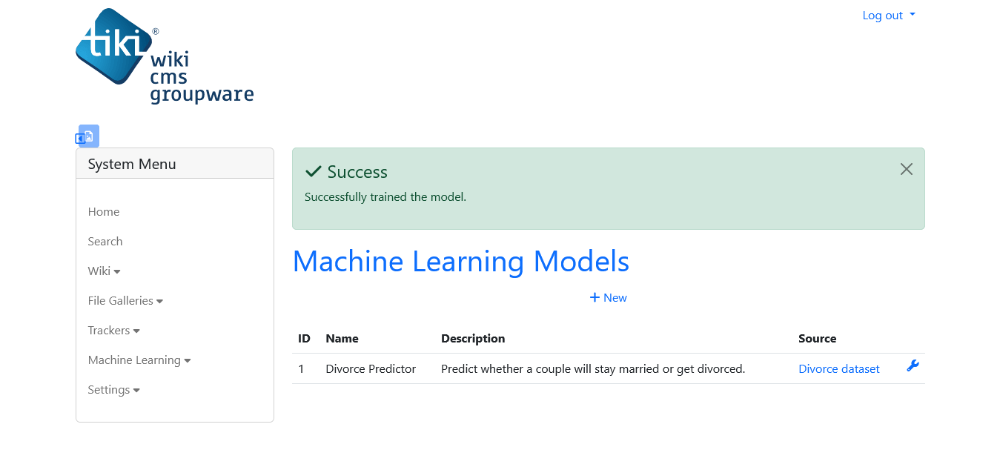
Task: Click the wrench actions icon for Divorce Predictor
Action: pyautogui.click(x=913, y=366)
